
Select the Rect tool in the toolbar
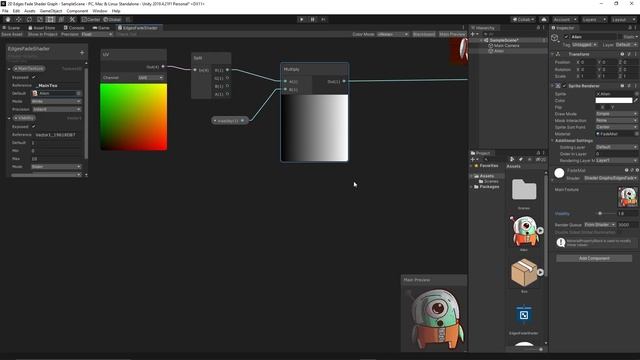pos(50,19)
